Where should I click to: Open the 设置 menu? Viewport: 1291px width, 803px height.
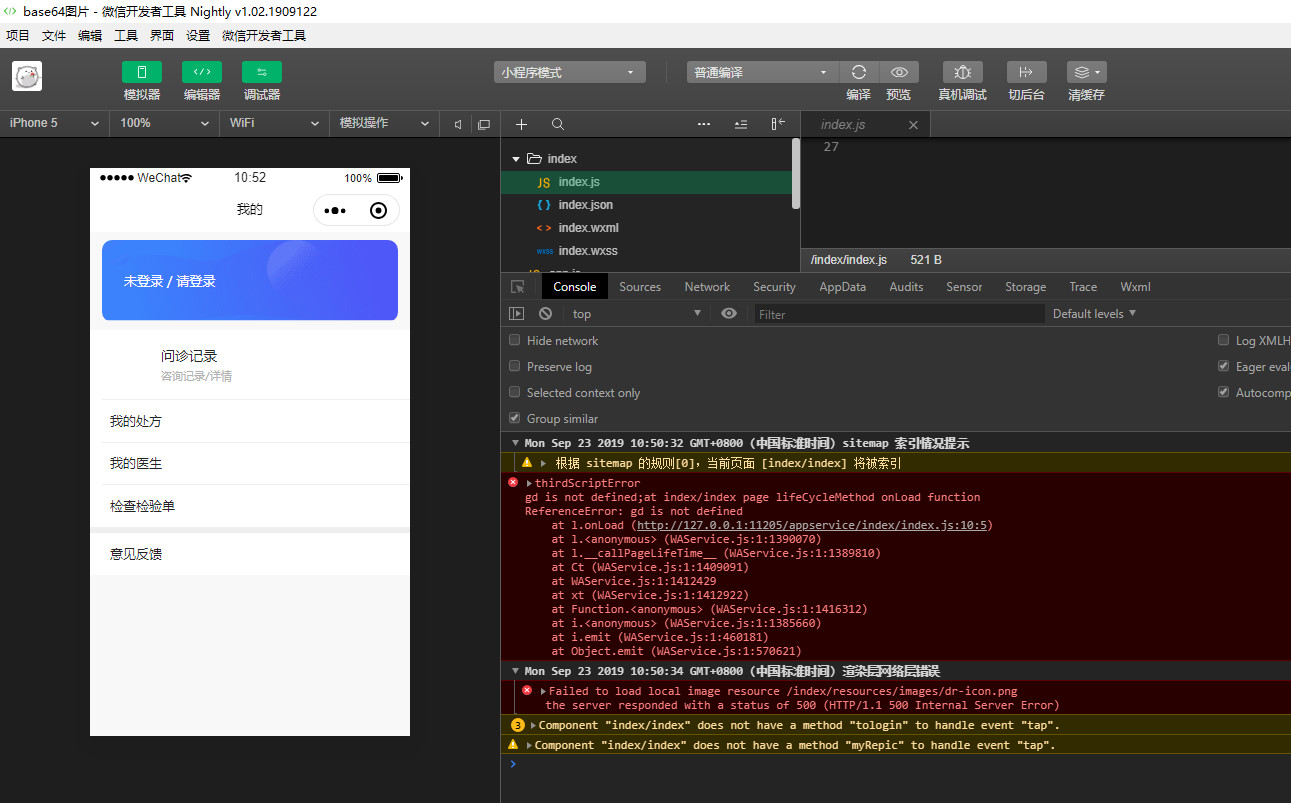[198, 35]
